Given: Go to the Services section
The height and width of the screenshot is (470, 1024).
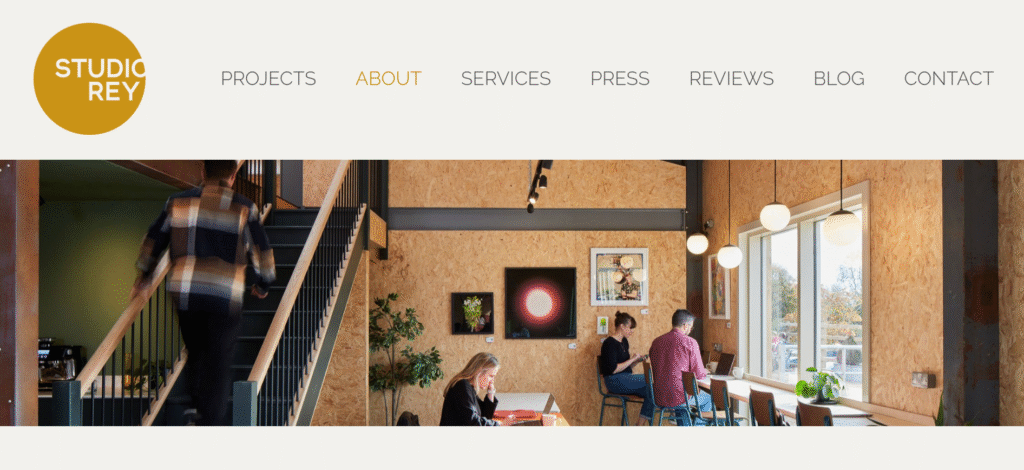Looking at the screenshot, I should pyautogui.click(x=506, y=78).
